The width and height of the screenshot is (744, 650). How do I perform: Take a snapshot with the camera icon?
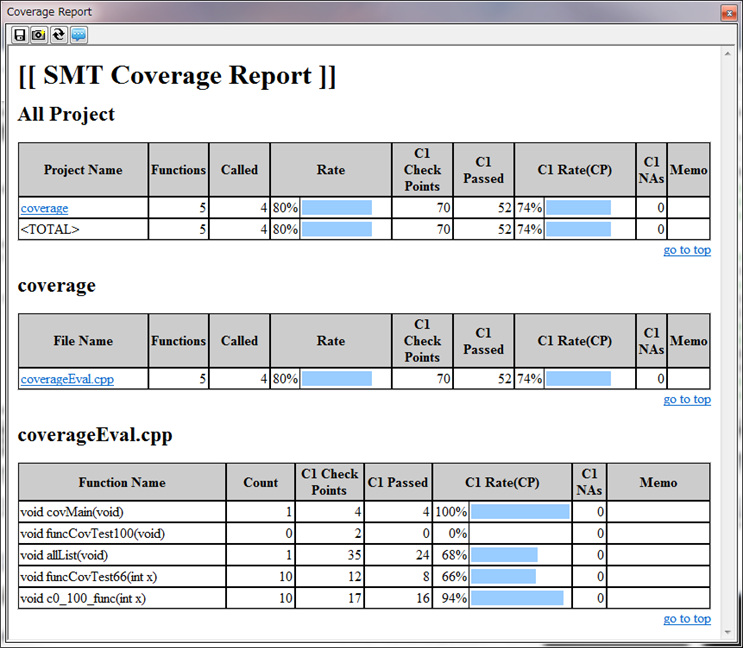point(39,35)
